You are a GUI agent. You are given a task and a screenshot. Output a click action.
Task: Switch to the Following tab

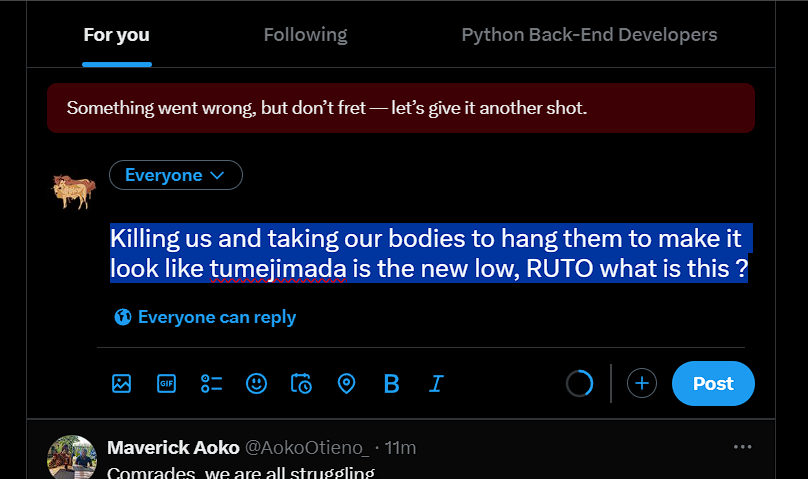[306, 35]
